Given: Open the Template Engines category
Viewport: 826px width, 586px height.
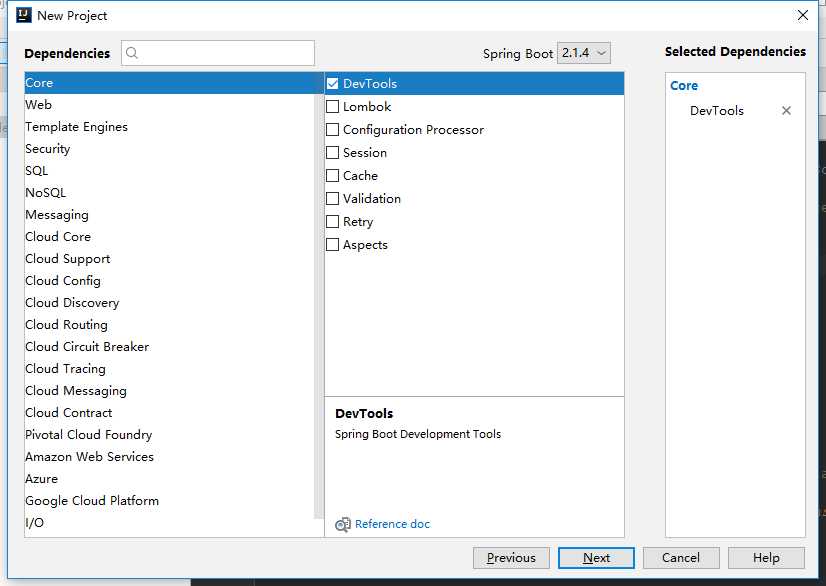Looking at the screenshot, I should [169, 127].
